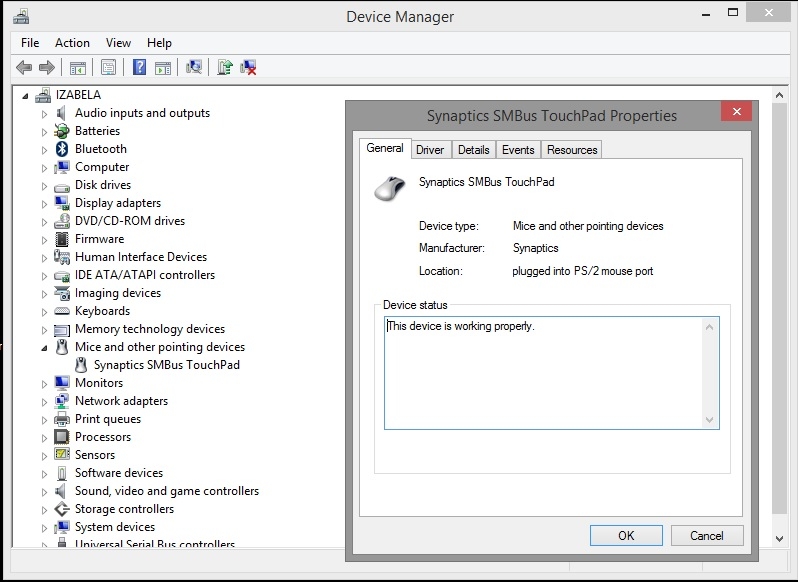Click Device status box scroll down arrow
798x582 pixels.
pos(709,420)
